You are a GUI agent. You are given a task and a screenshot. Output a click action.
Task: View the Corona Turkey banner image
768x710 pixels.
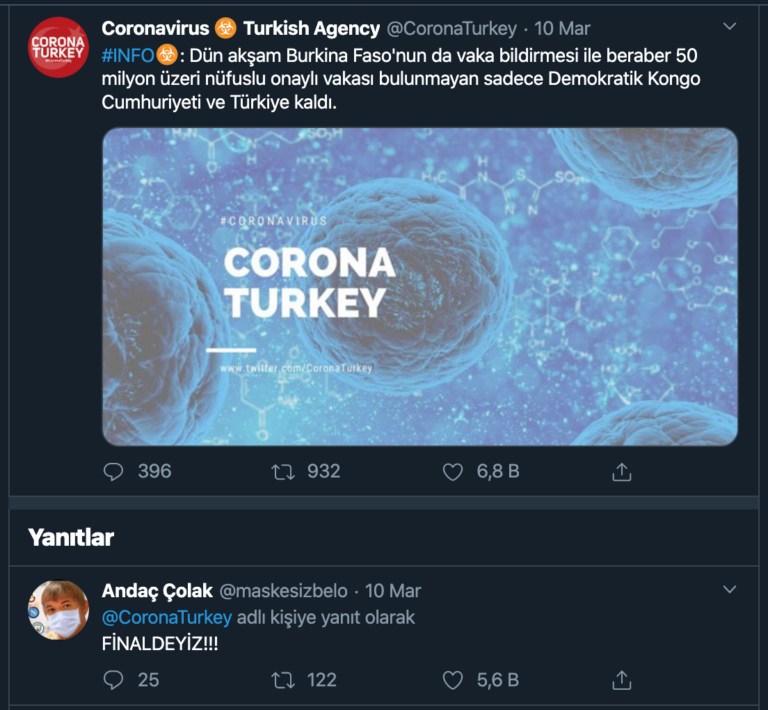(x=420, y=286)
